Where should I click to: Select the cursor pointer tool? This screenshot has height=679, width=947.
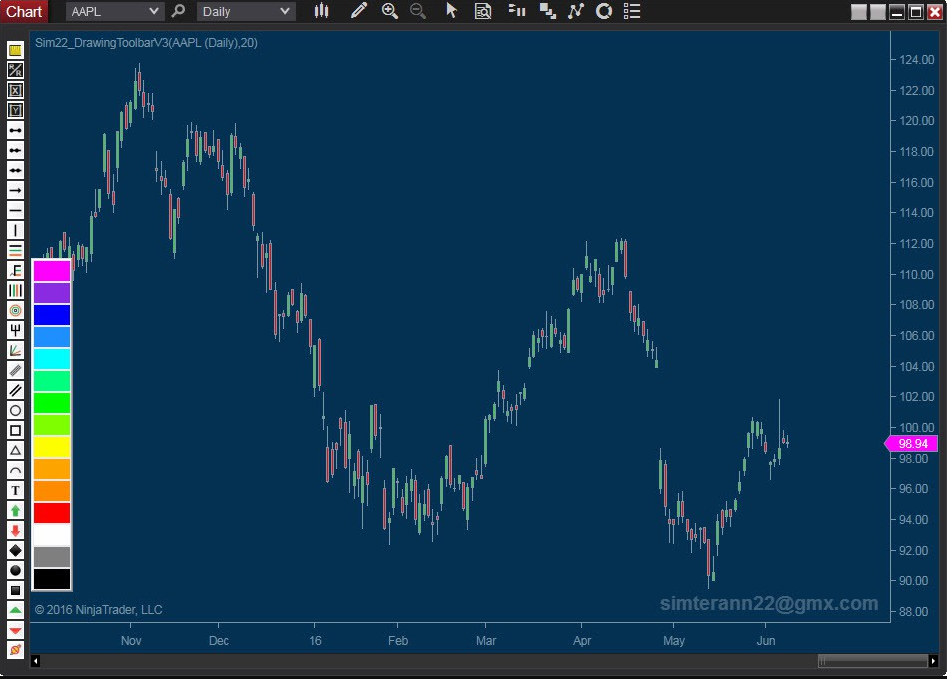click(x=451, y=11)
